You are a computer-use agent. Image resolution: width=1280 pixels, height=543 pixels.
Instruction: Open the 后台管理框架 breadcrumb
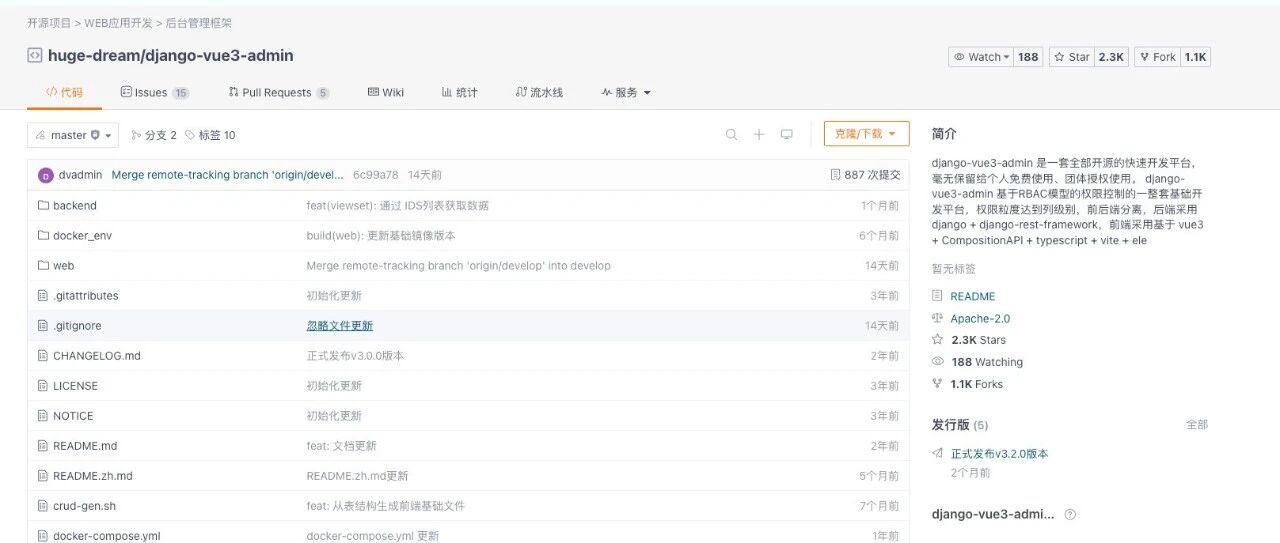point(198,22)
